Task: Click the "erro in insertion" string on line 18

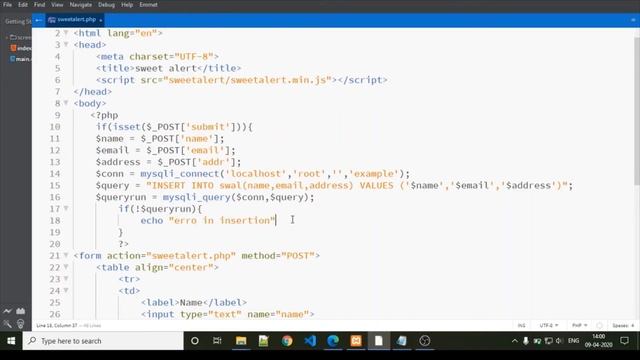Action: click(x=222, y=220)
